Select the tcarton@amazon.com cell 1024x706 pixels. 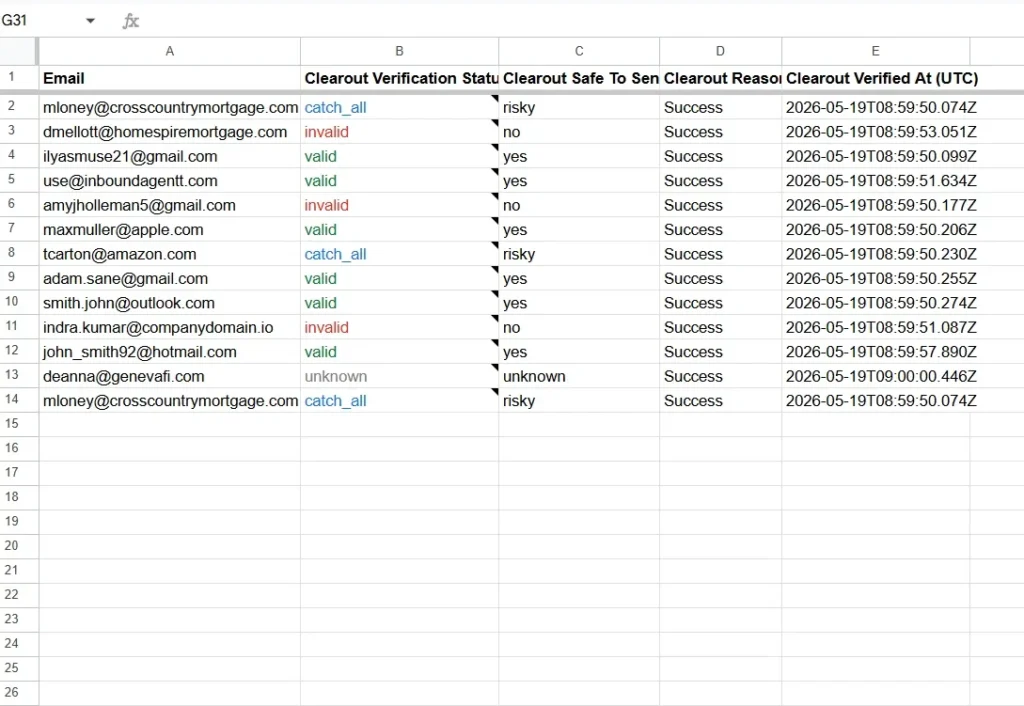tap(170, 254)
